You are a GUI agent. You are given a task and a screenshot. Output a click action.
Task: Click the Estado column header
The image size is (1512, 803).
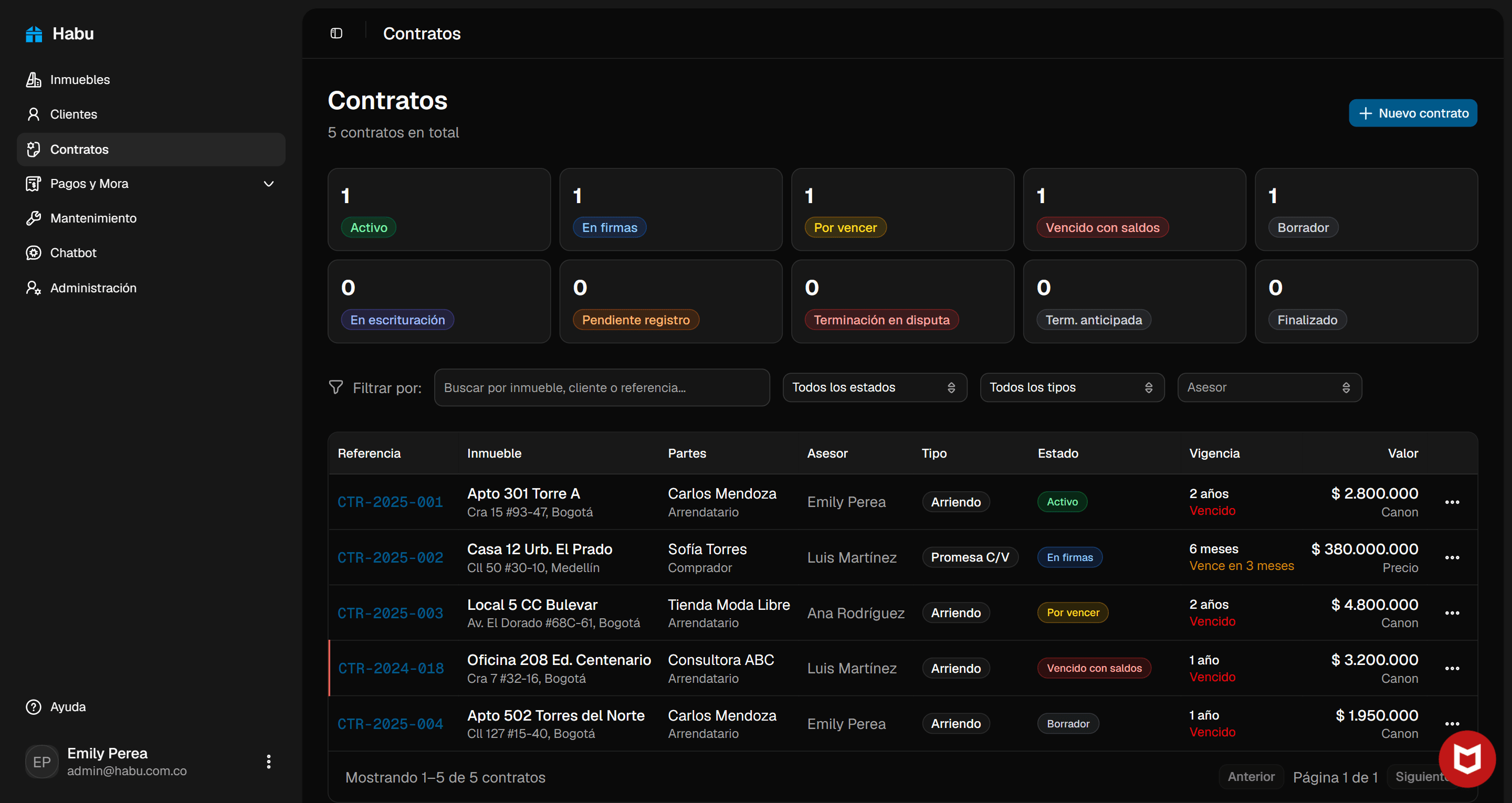1058,454
